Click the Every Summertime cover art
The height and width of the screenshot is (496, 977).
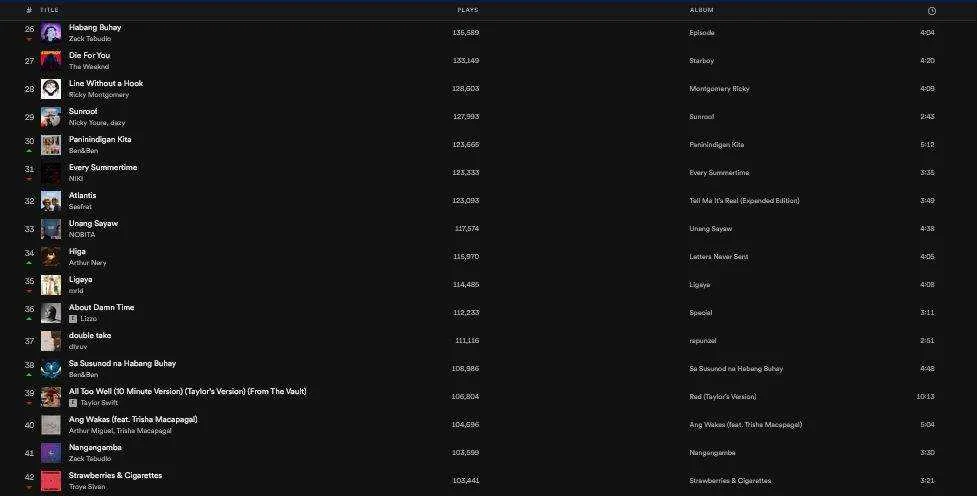coord(51,173)
